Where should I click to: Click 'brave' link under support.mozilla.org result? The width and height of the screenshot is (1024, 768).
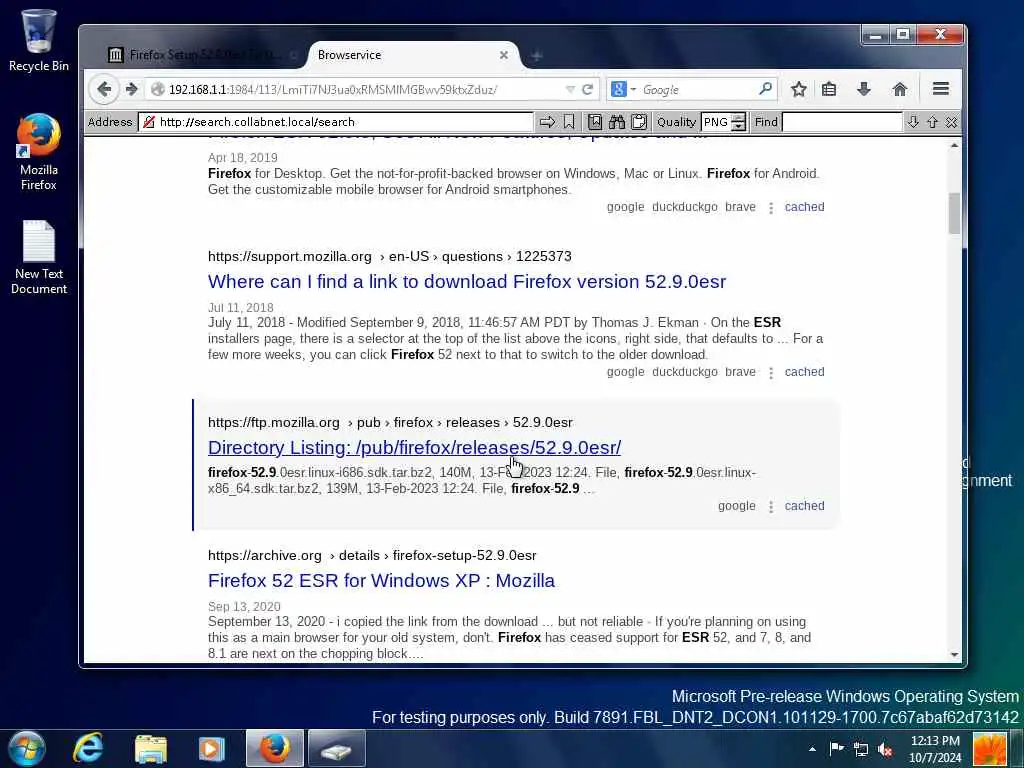(740, 372)
